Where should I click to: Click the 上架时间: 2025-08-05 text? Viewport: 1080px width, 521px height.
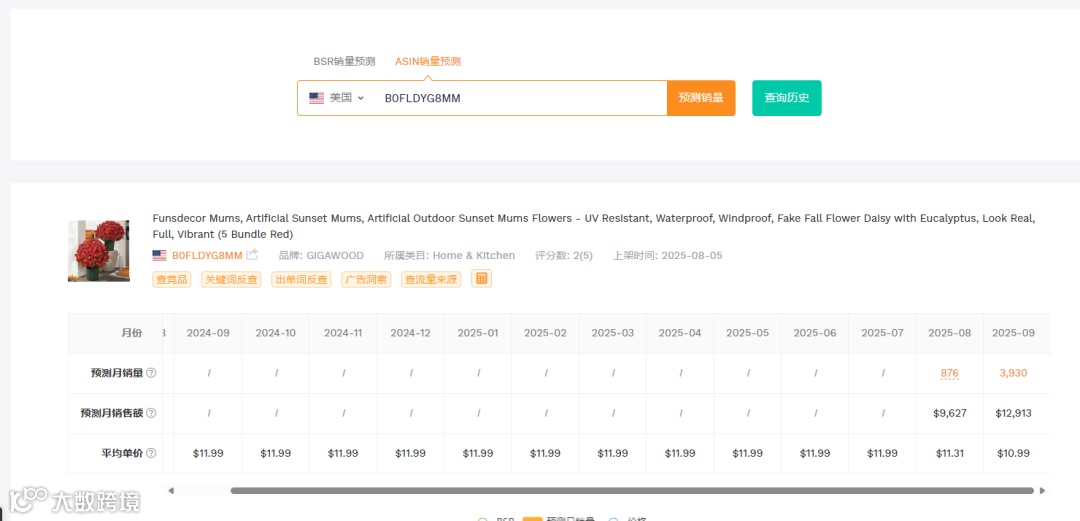[x=667, y=255]
